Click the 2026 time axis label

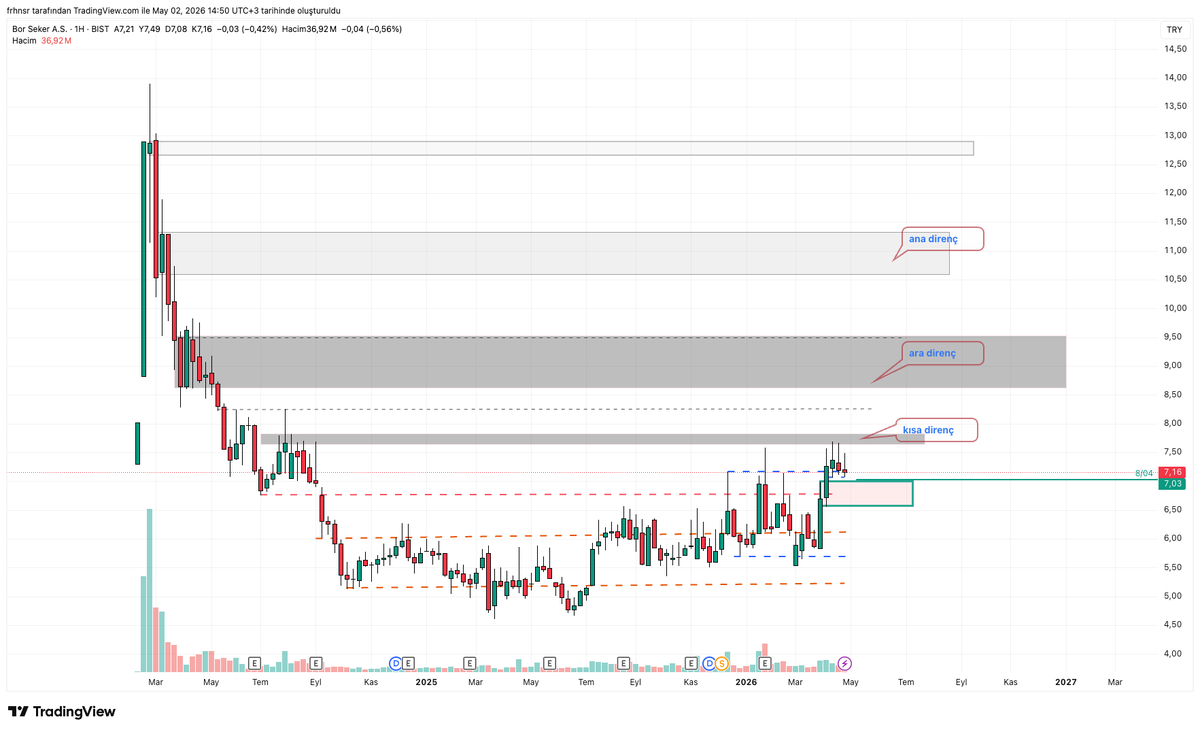point(746,682)
